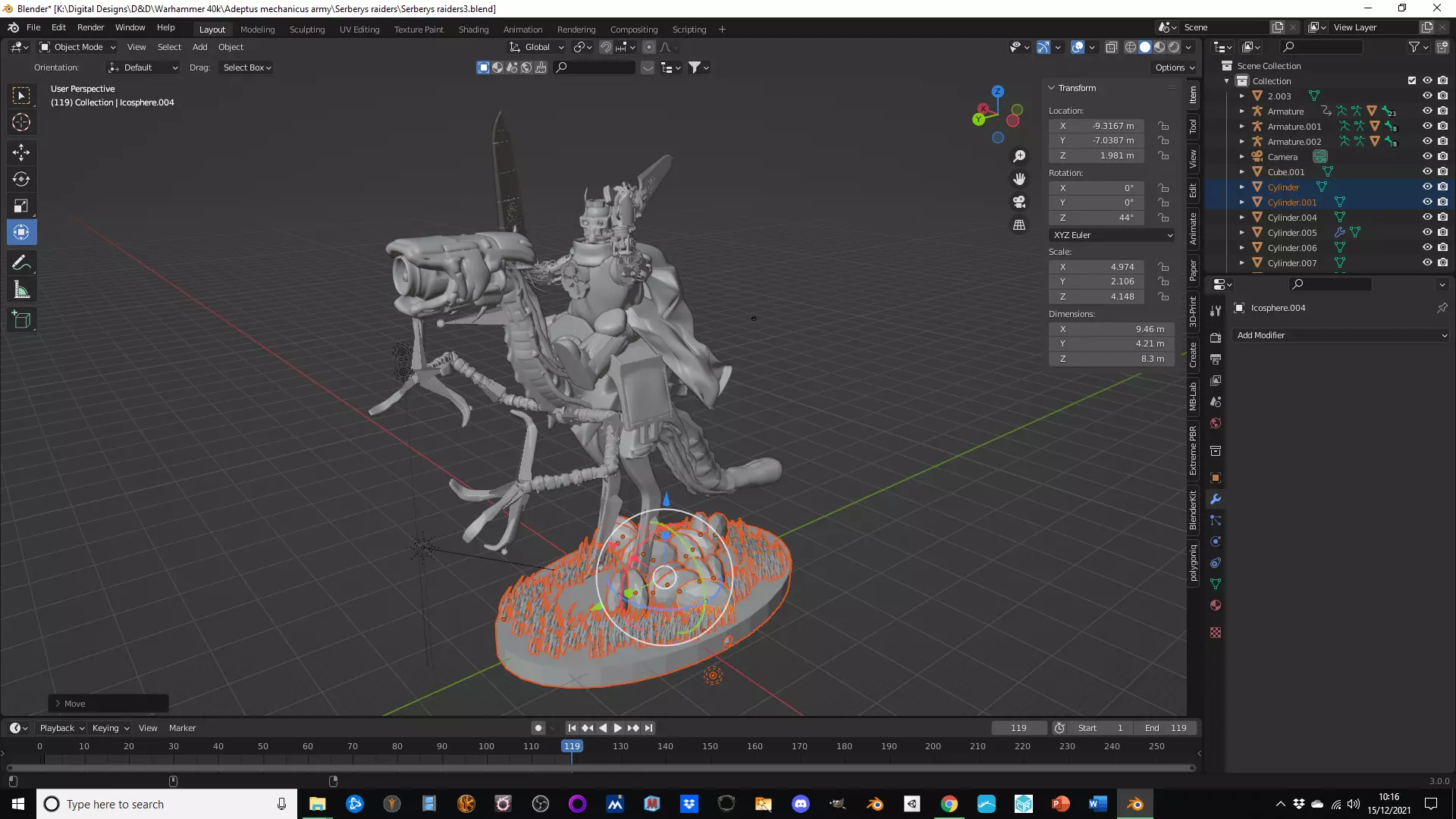Toggle lock on Scale Z
Viewport: 1456px width, 819px height.
coord(1163,297)
